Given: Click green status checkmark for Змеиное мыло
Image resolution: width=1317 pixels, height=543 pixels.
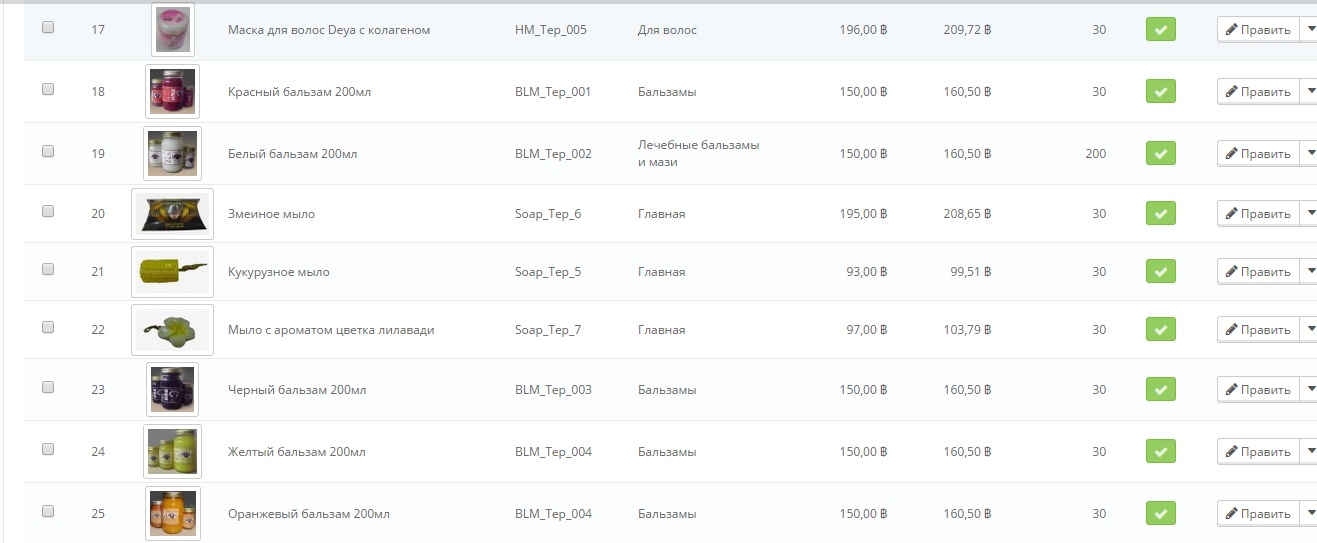Looking at the screenshot, I should click(x=1160, y=214).
